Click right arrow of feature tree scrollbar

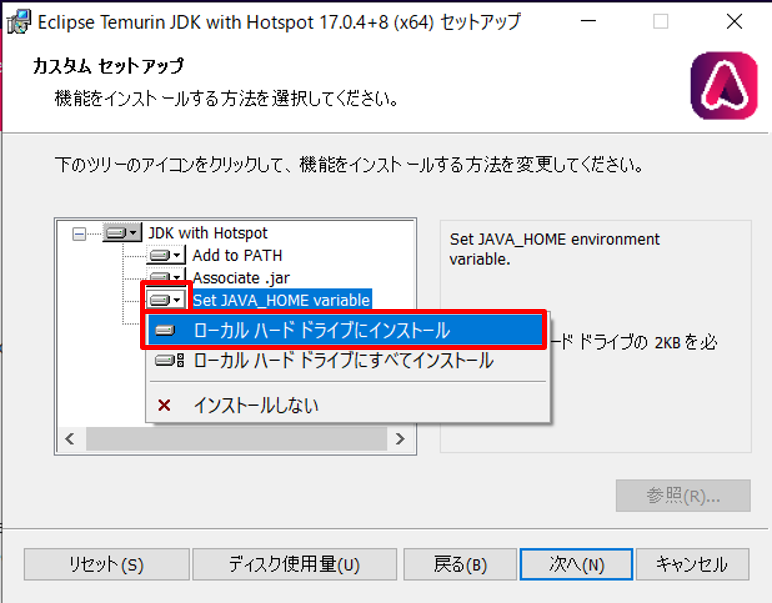click(400, 438)
